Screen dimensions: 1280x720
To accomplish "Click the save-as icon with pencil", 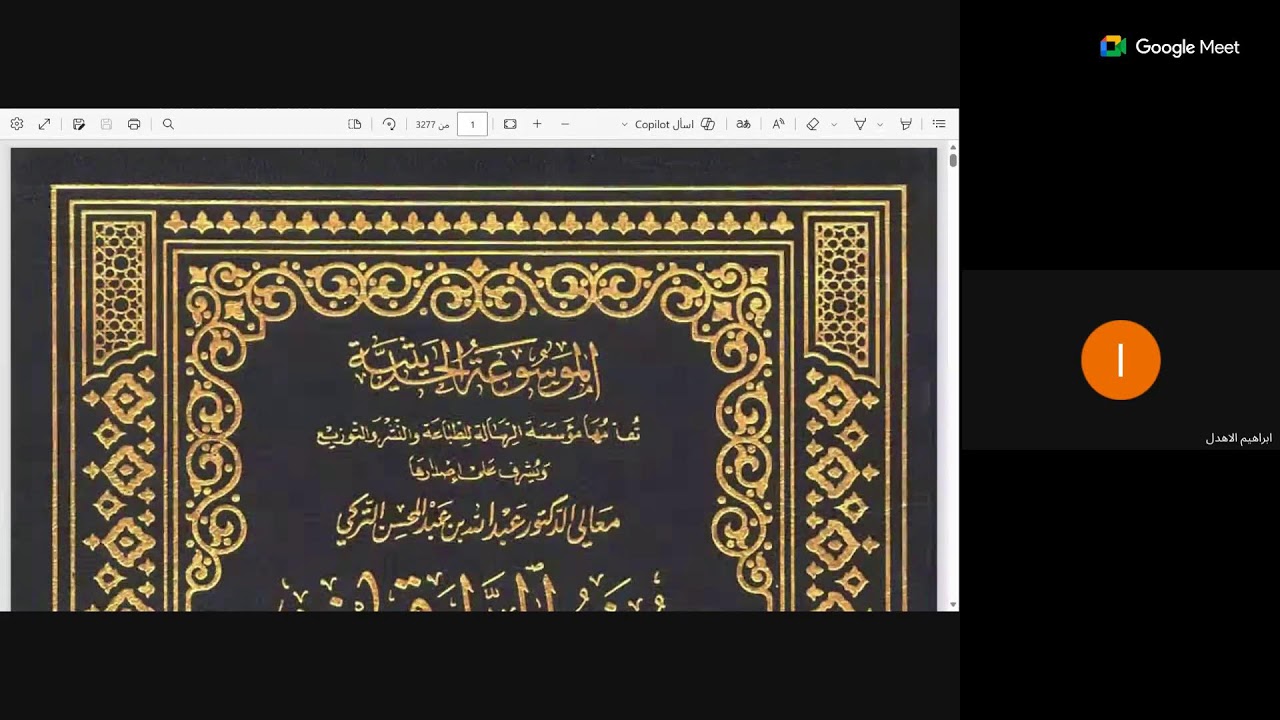I will pos(79,124).
